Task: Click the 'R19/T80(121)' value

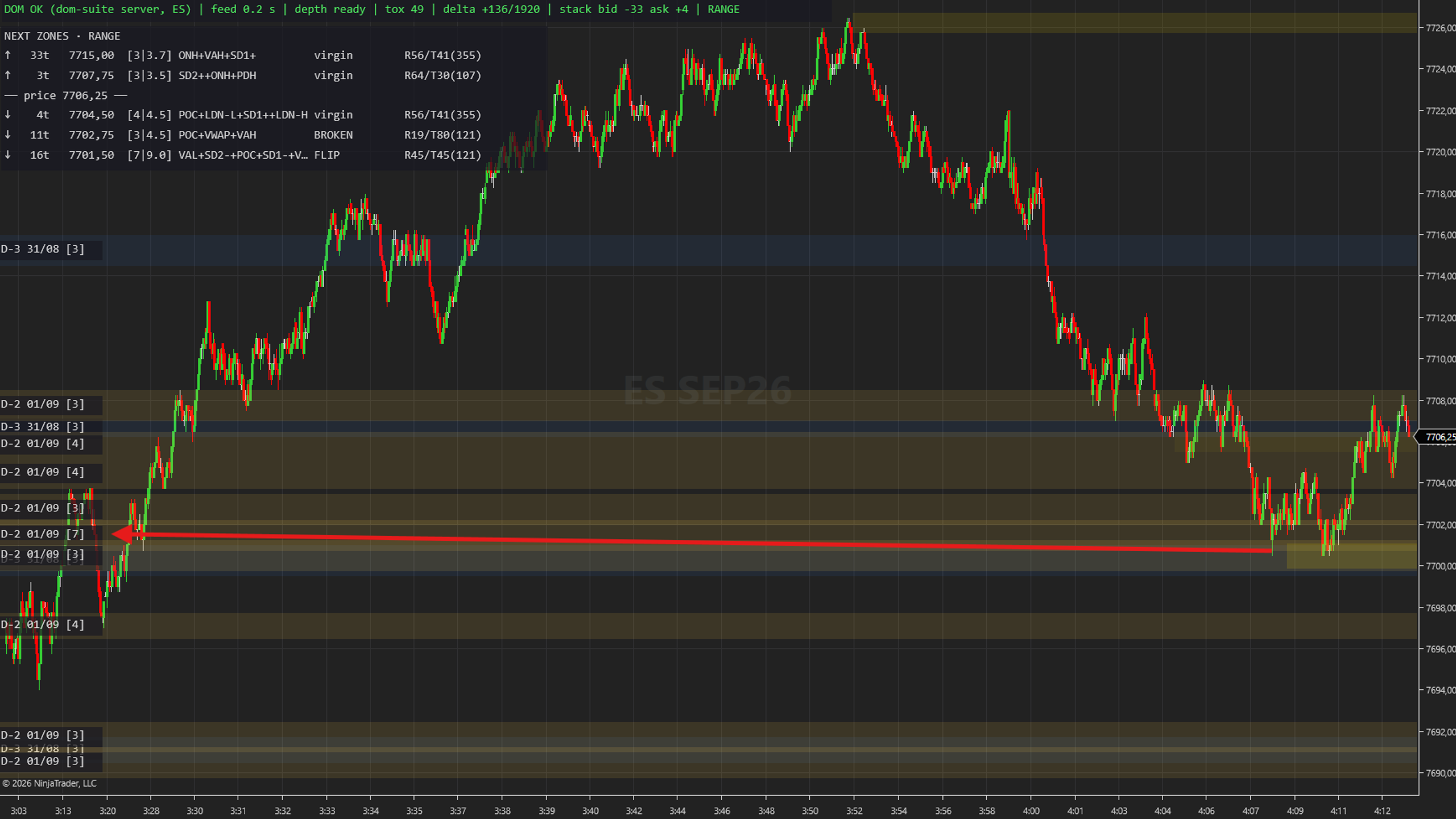Action: [442, 135]
